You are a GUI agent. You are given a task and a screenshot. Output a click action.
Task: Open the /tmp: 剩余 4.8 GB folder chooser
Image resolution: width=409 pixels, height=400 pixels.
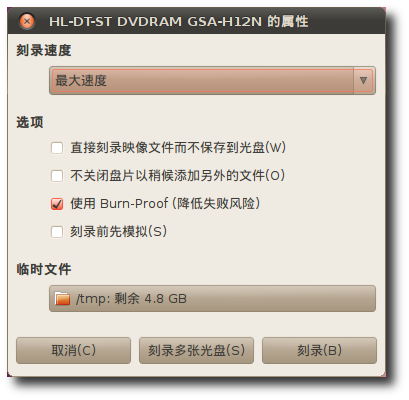pyautogui.click(x=212, y=299)
